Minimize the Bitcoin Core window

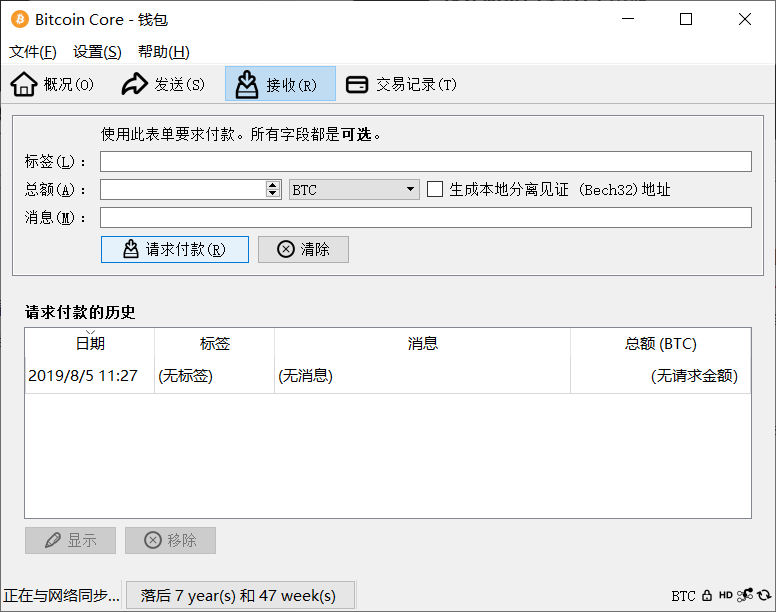click(628, 19)
